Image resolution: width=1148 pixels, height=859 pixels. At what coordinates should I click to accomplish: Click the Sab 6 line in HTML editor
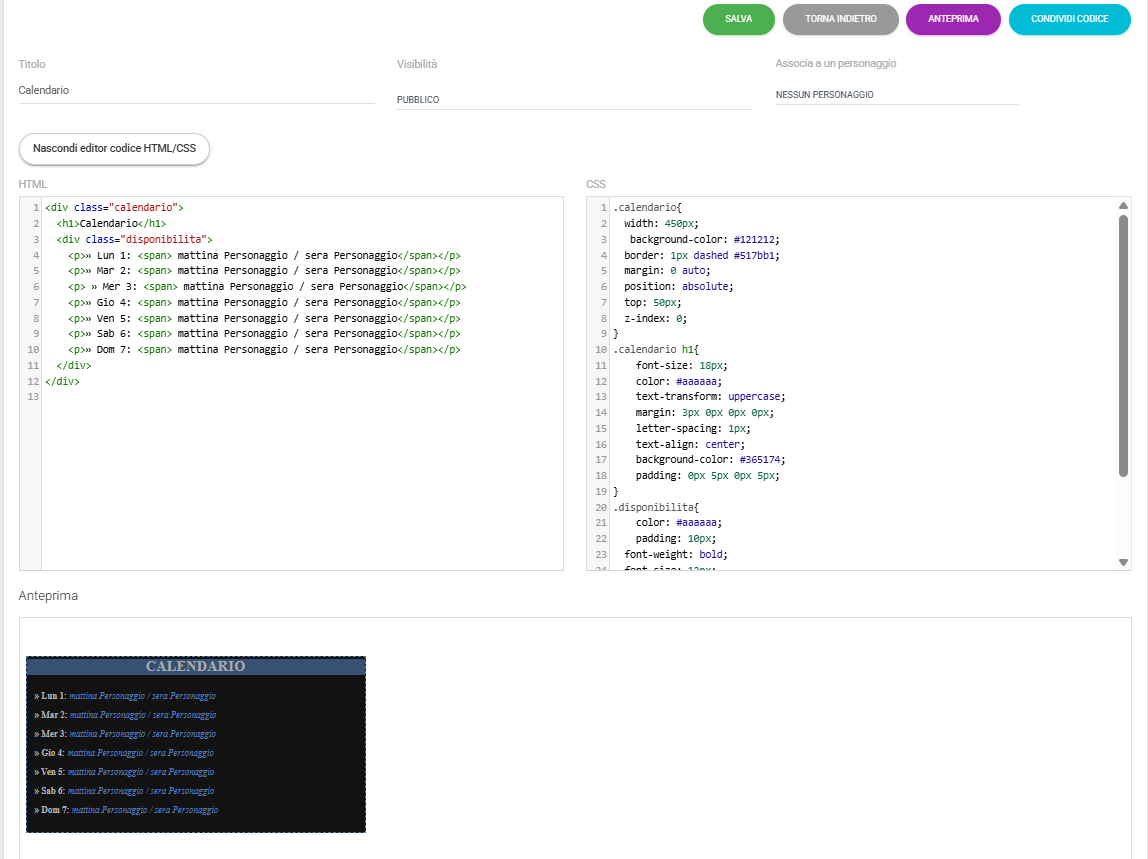pos(264,334)
